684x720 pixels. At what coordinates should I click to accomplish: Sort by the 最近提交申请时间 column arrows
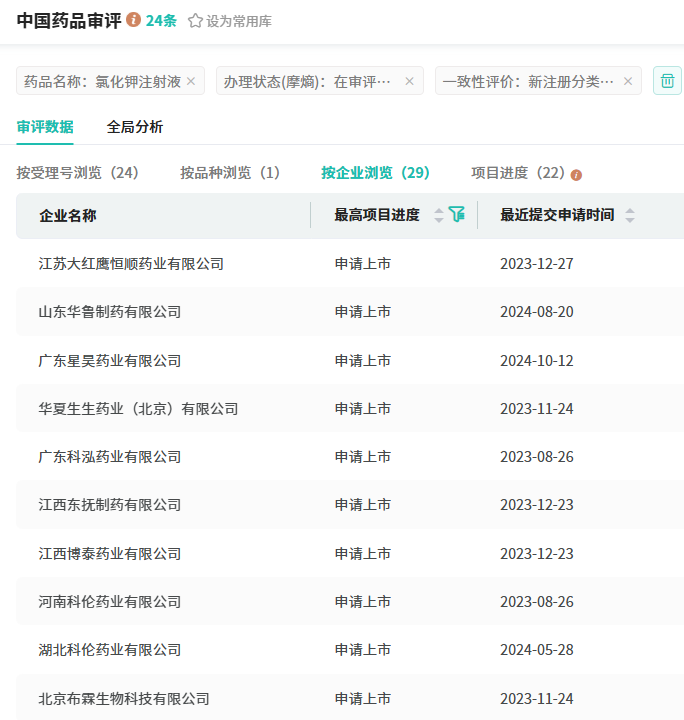coord(629,215)
